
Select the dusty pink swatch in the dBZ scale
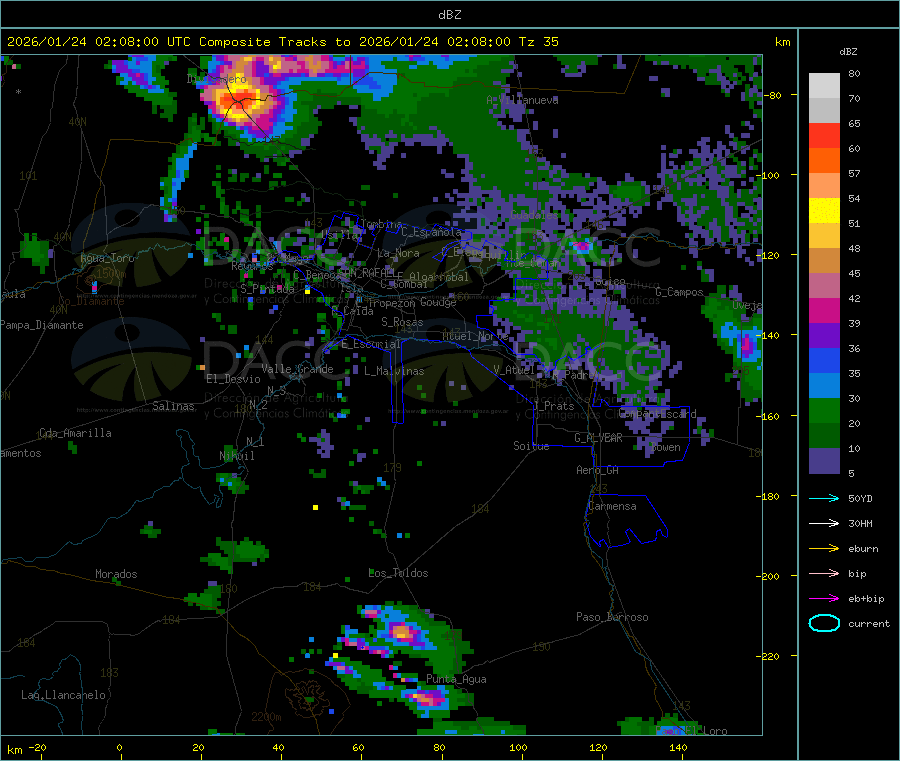[x=824, y=285]
